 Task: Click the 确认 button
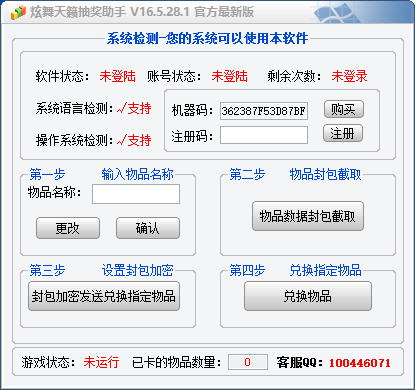148,228
